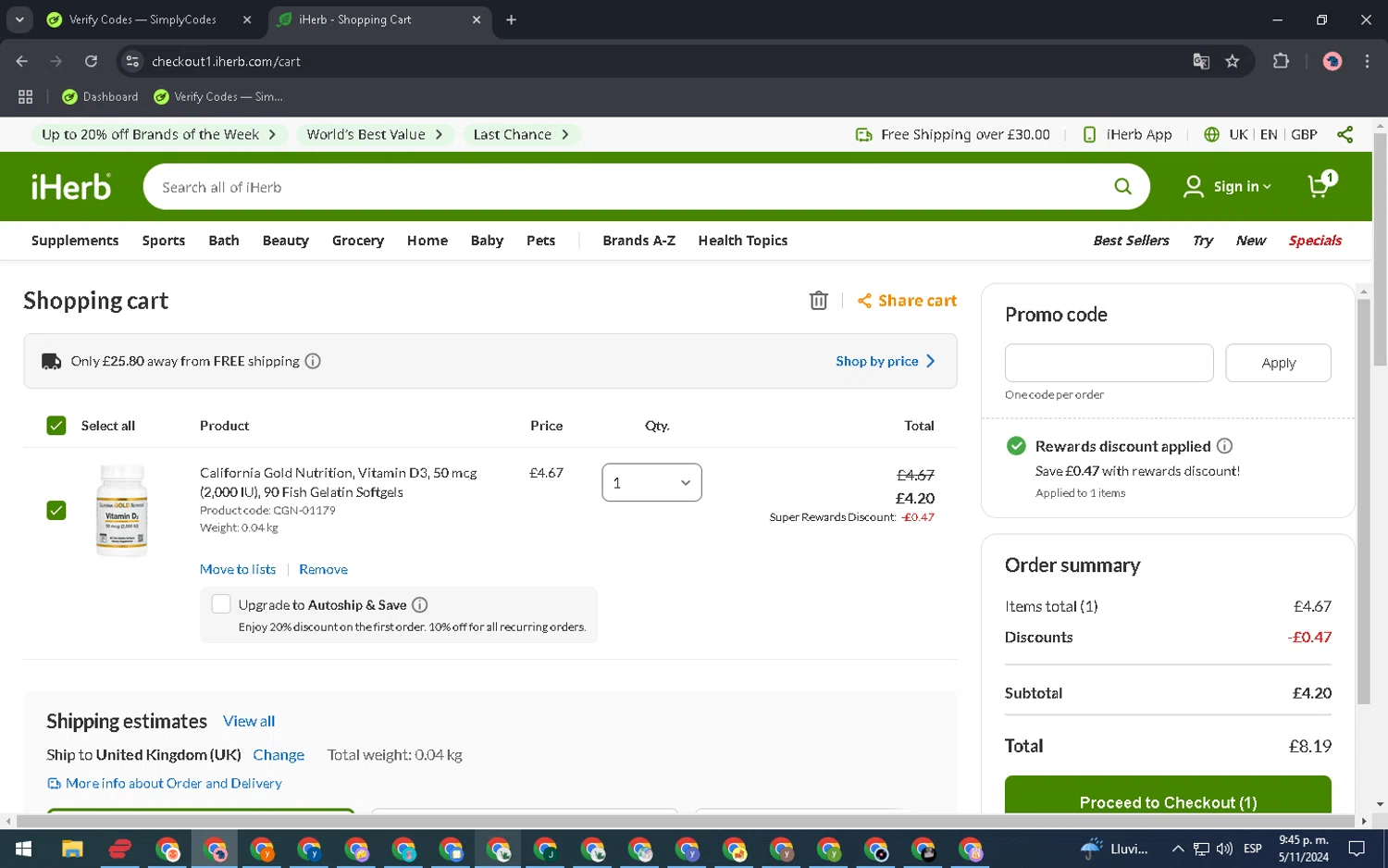Click the Share cart link

(907, 301)
